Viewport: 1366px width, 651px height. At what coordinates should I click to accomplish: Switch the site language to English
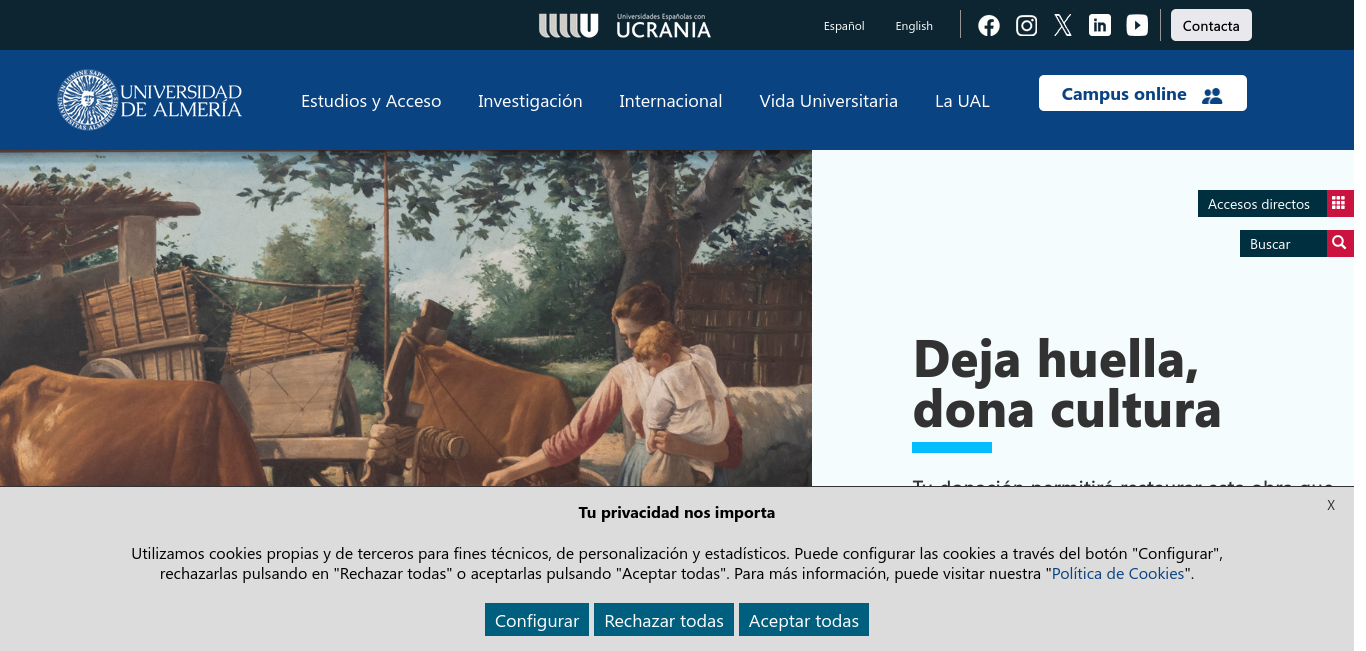(914, 26)
